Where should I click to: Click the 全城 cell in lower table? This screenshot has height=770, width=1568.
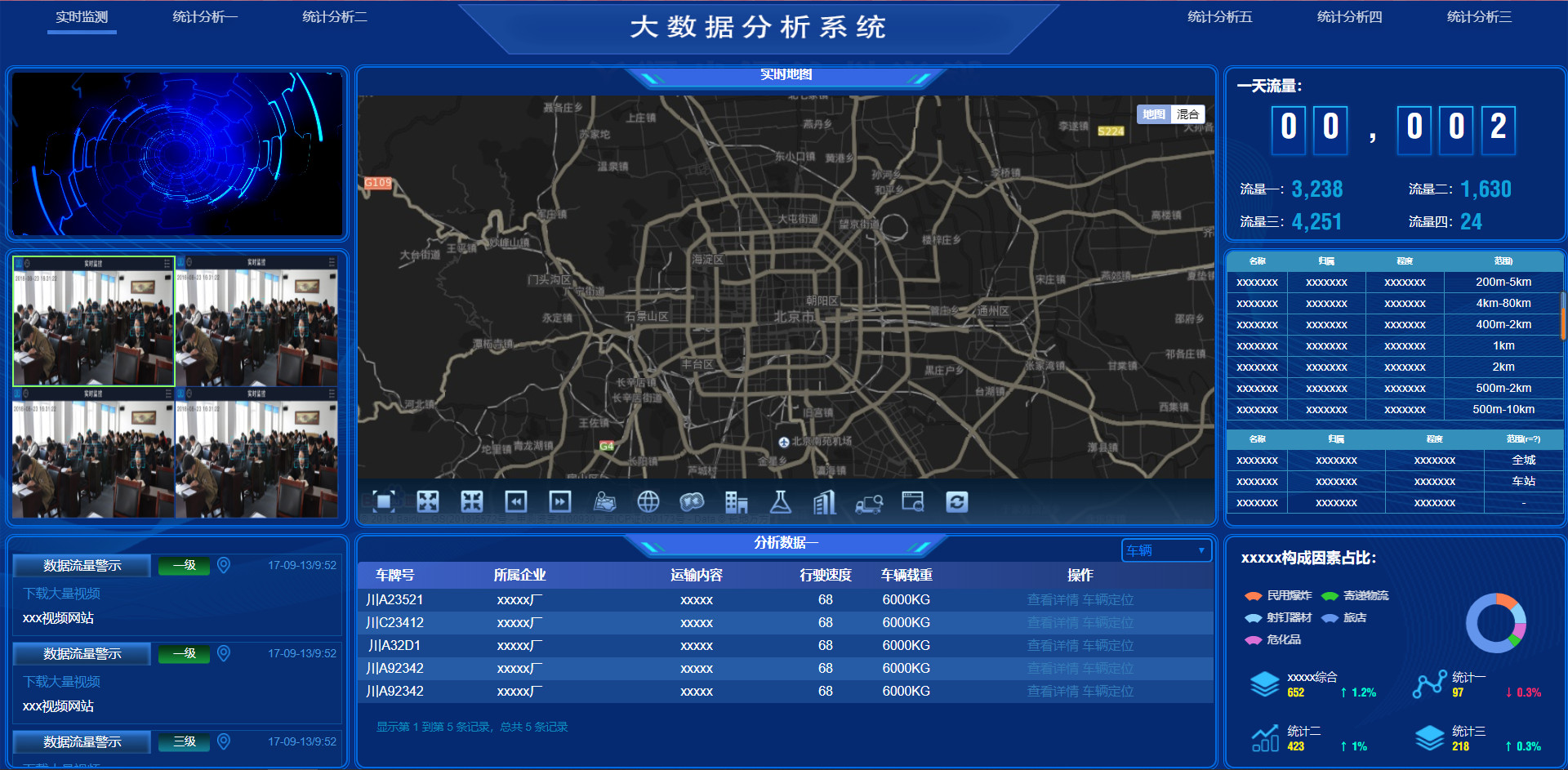[x=1524, y=460]
